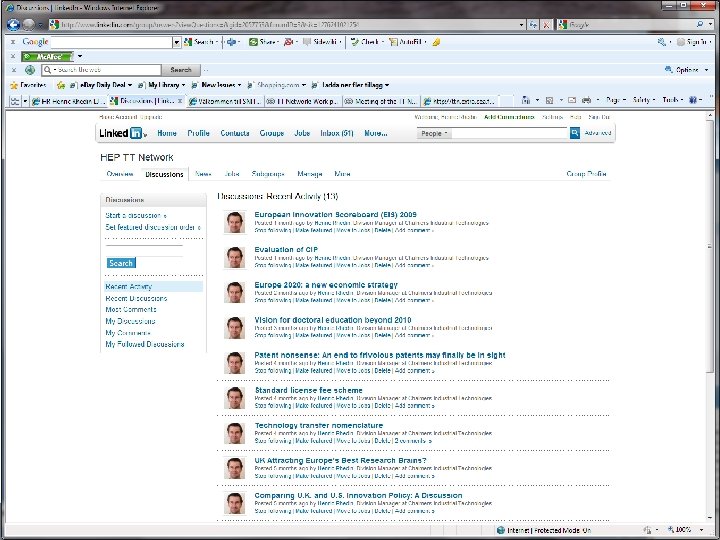
Task: Open the 100% zoom level control in status bar
Action: 688,530
